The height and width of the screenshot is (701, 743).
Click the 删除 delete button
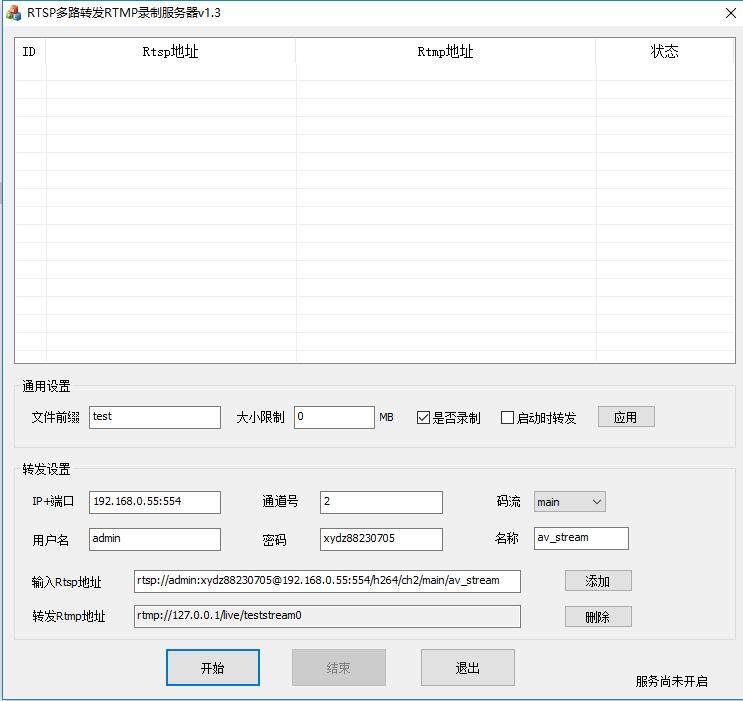(598, 617)
